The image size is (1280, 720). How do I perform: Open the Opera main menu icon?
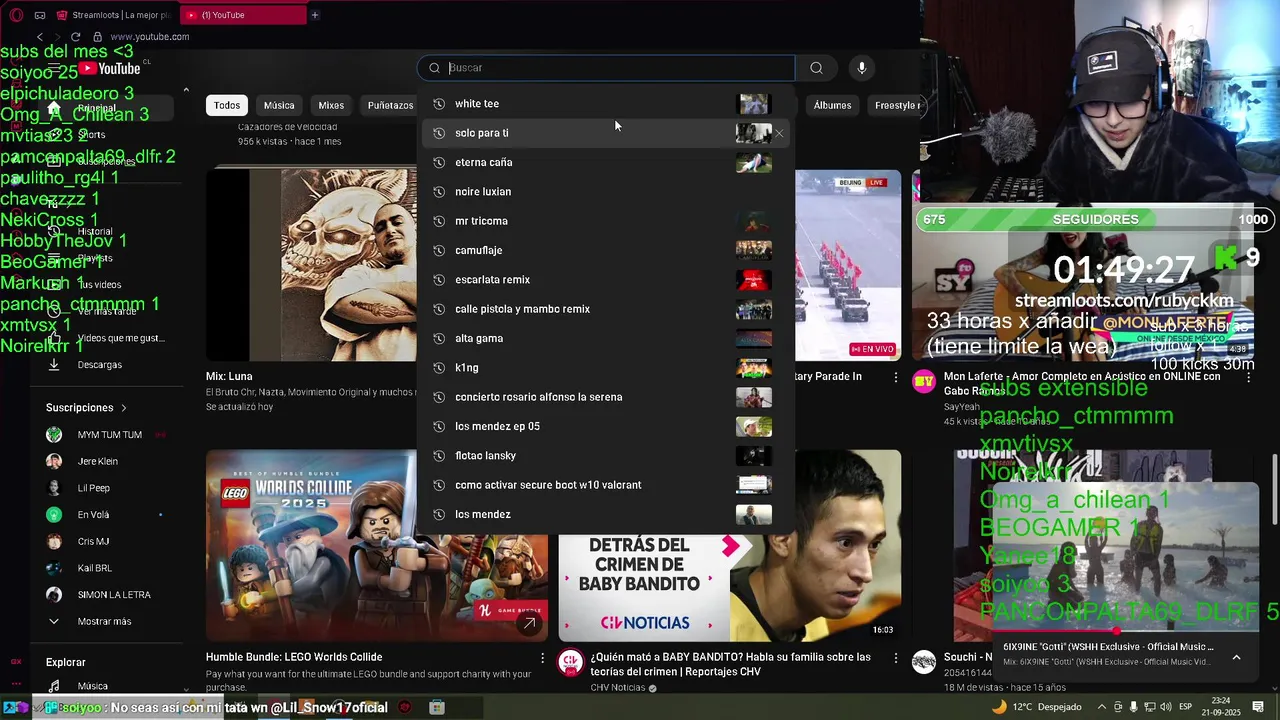[x=16, y=15]
